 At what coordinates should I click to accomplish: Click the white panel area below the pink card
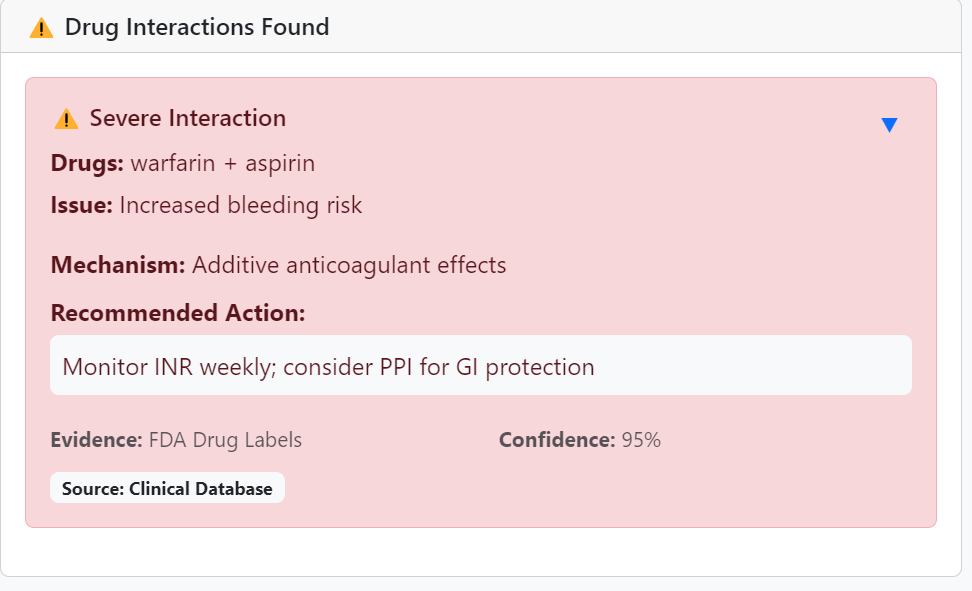pyautogui.click(x=480, y=551)
